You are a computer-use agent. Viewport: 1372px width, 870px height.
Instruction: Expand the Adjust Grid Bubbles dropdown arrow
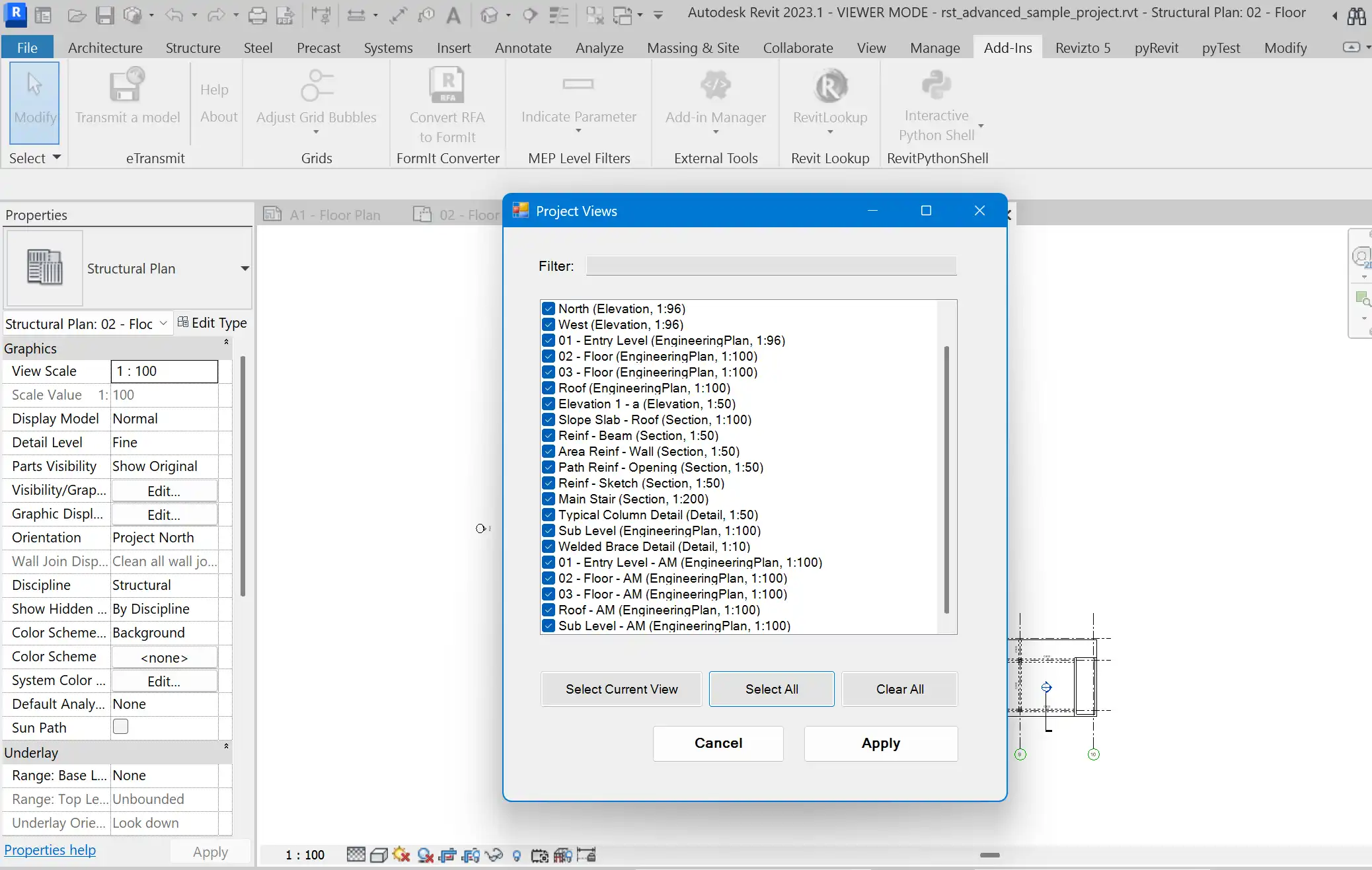tap(316, 132)
